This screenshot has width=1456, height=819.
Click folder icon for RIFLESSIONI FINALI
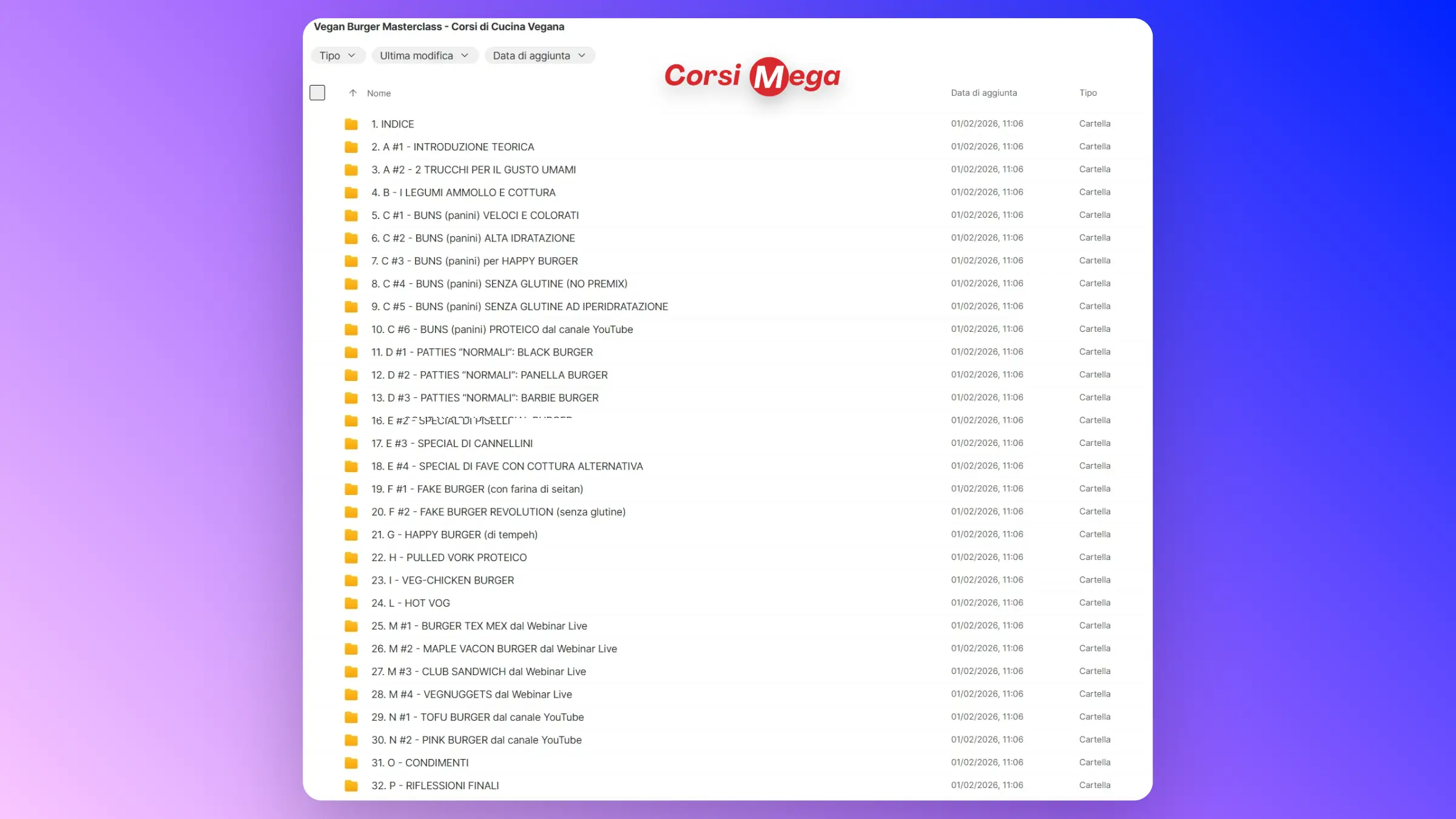[351, 786]
